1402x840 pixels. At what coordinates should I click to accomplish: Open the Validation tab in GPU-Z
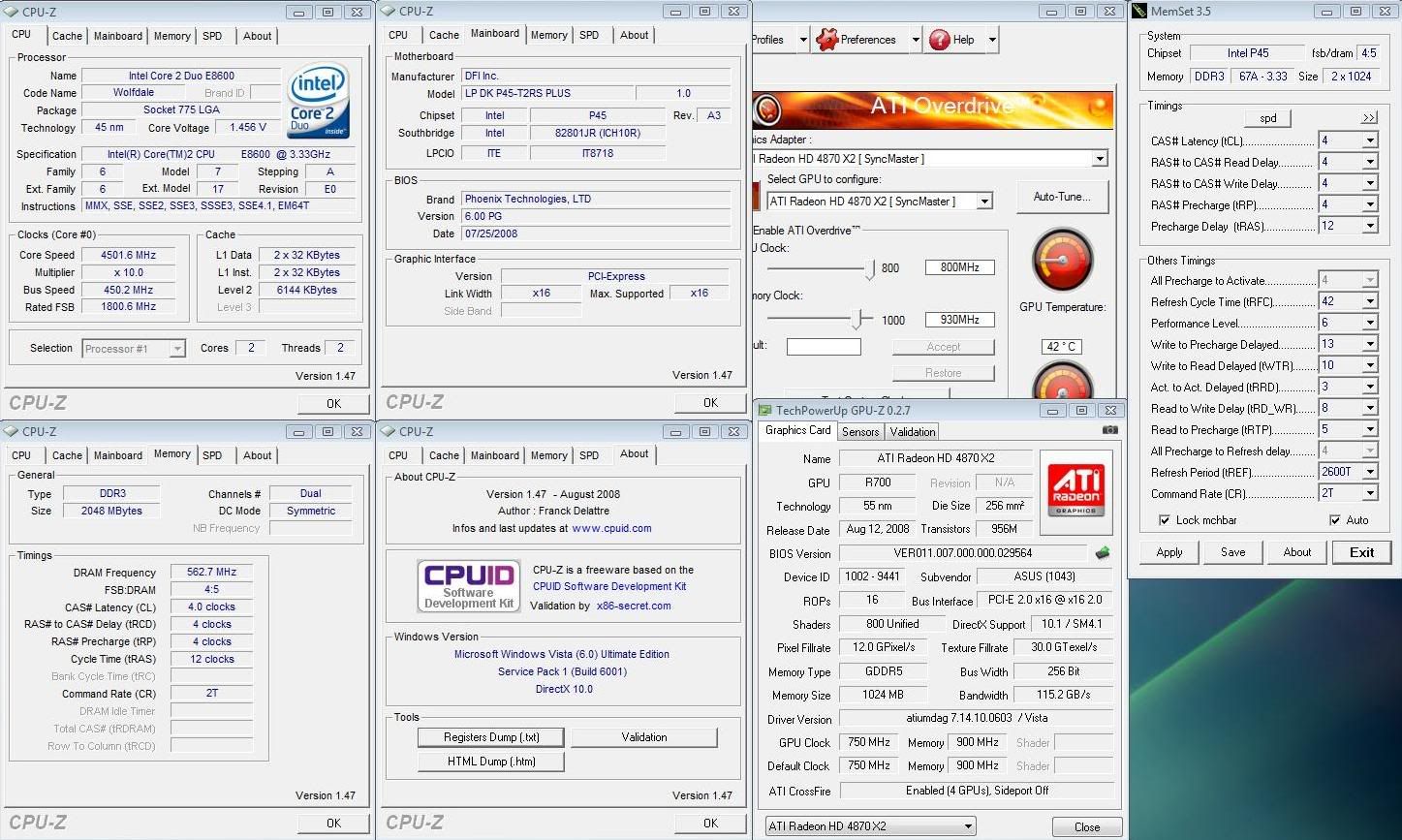[913, 432]
